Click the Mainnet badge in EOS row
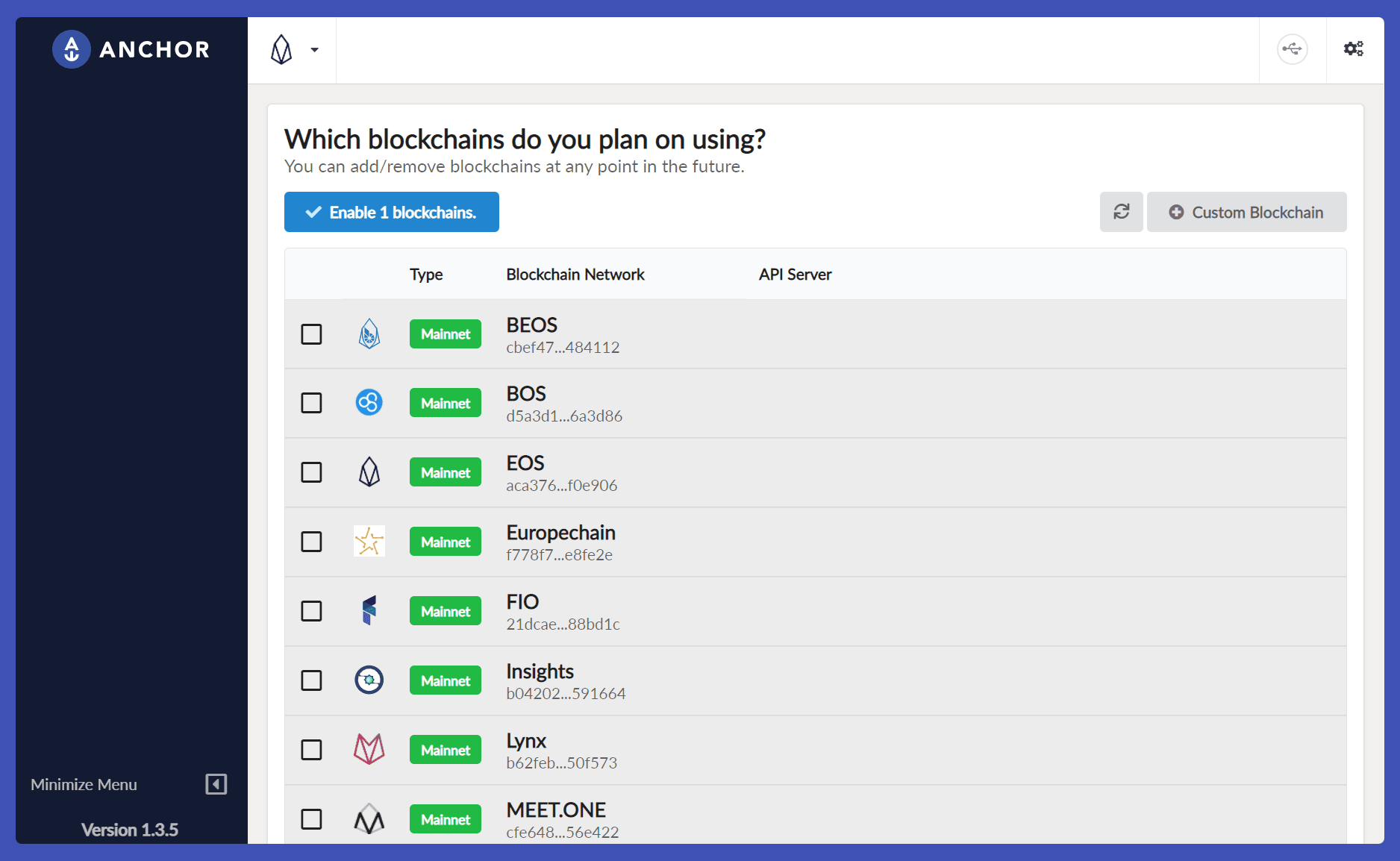This screenshot has width=1400, height=861. click(x=446, y=472)
